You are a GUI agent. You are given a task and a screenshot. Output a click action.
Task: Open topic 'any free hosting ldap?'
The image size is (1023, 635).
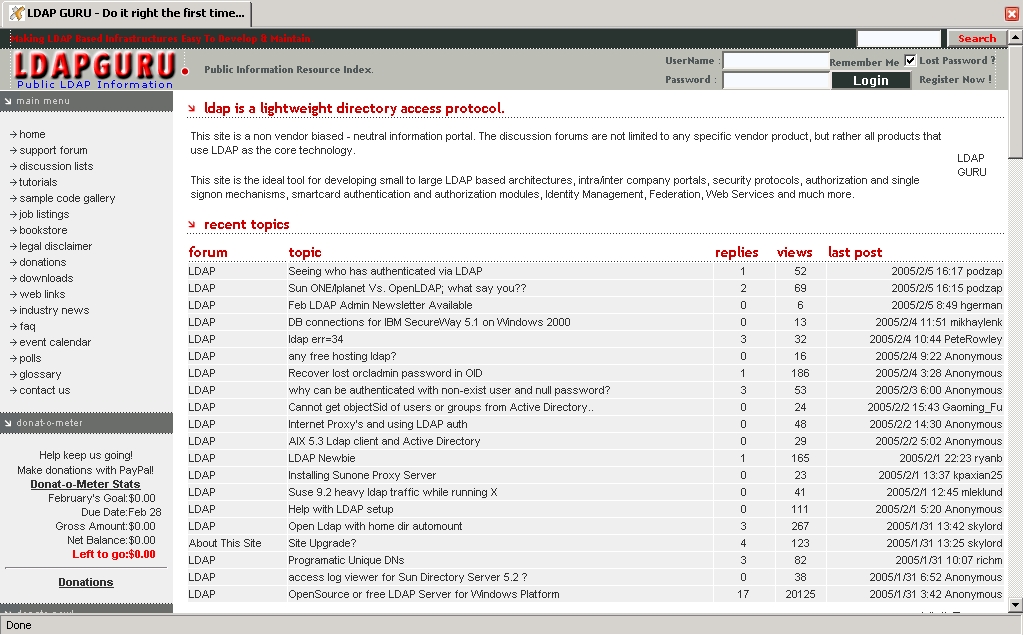(343, 356)
